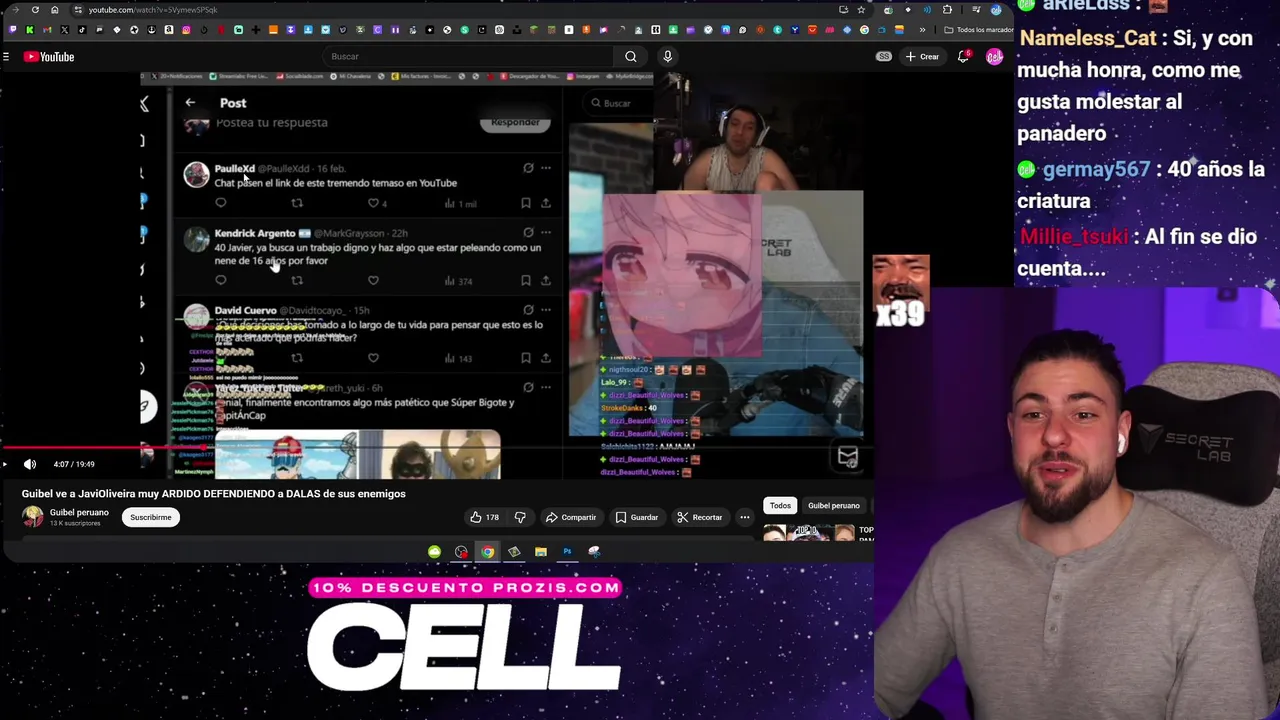
Task: Open the browser extensions puzzle icon
Action: click(x=947, y=10)
